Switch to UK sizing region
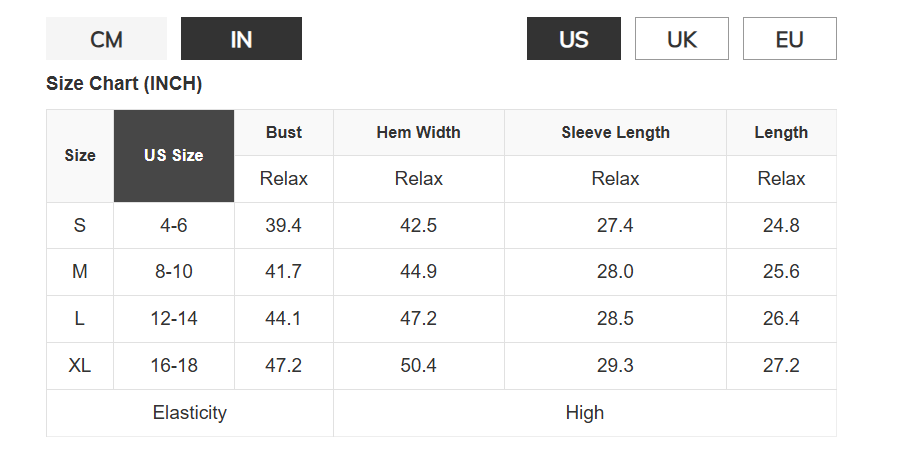The height and width of the screenshot is (455, 897). (682, 39)
